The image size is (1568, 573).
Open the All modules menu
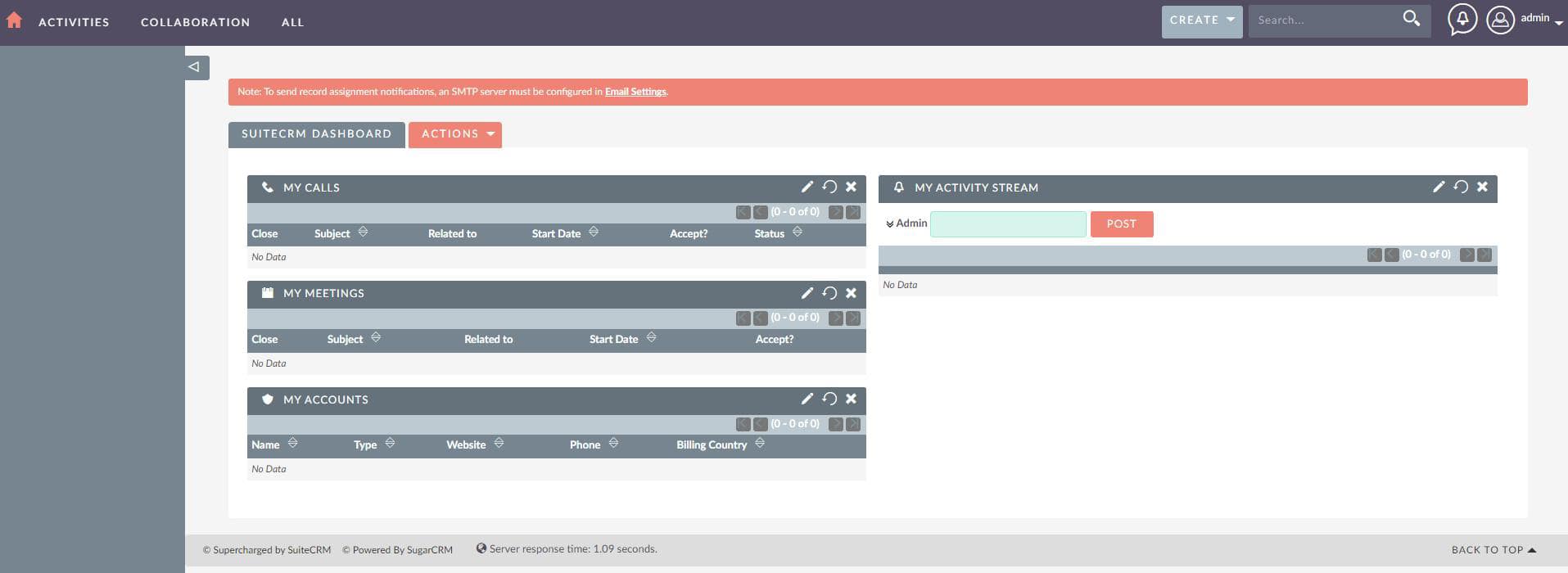(292, 22)
